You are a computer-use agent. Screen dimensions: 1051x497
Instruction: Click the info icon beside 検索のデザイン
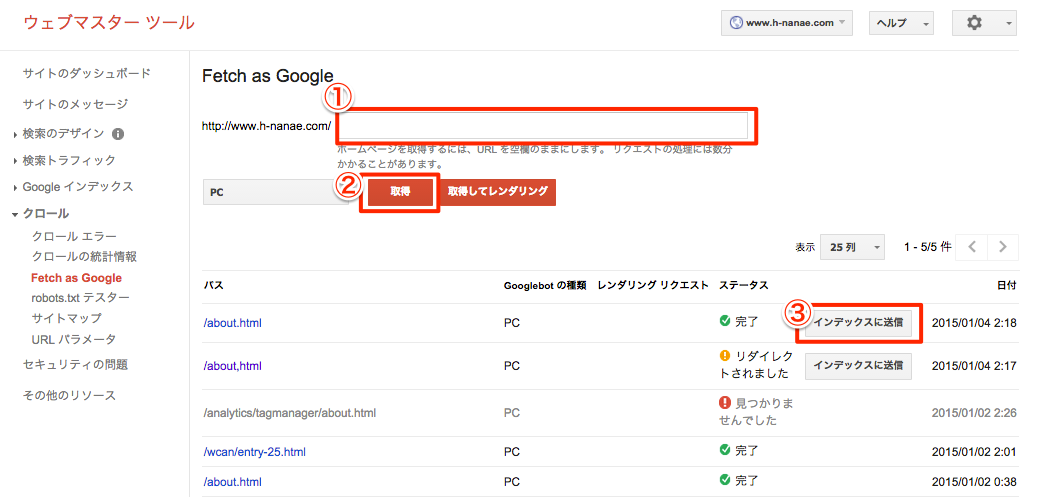click(118, 134)
